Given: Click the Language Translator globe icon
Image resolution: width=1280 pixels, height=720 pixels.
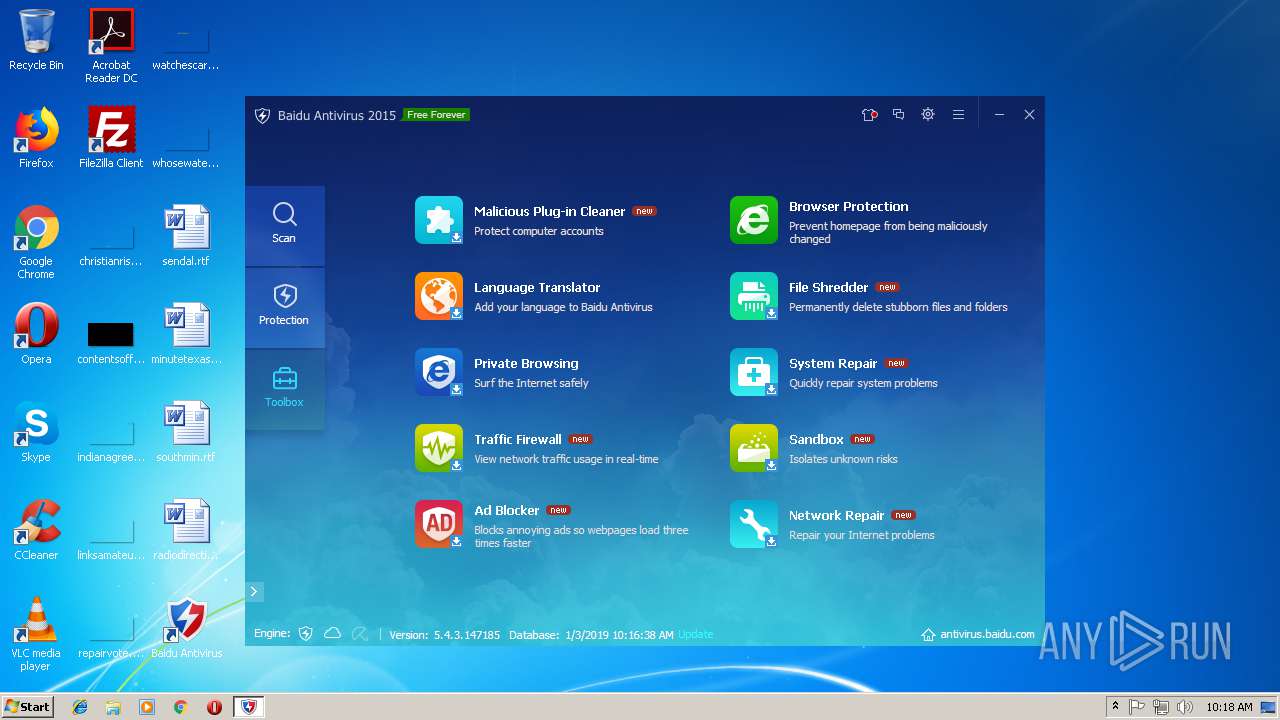Looking at the screenshot, I should [x=439, y=296].
